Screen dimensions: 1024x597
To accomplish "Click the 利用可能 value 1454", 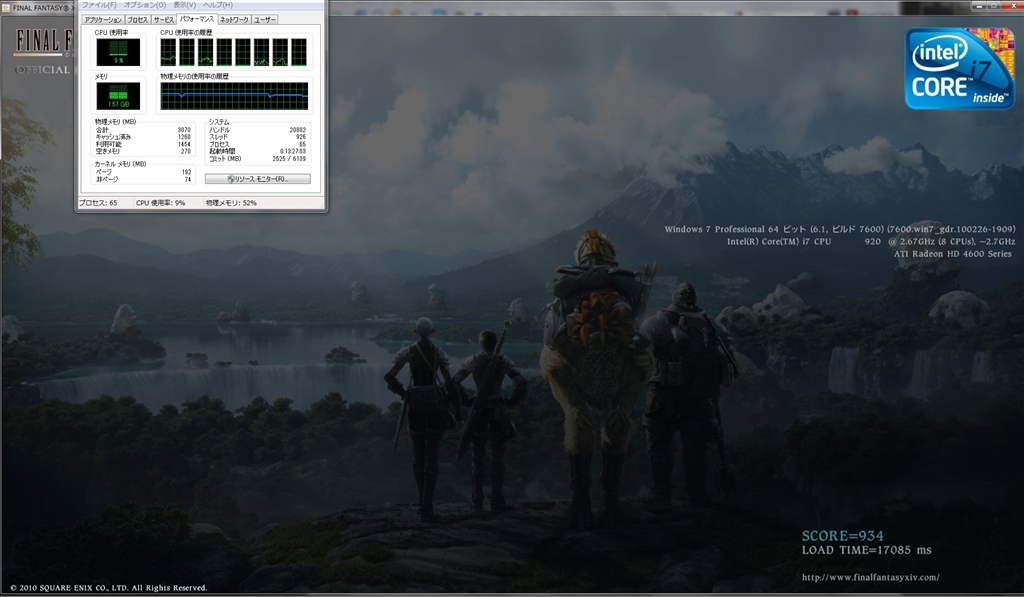I will click(184, 144).
